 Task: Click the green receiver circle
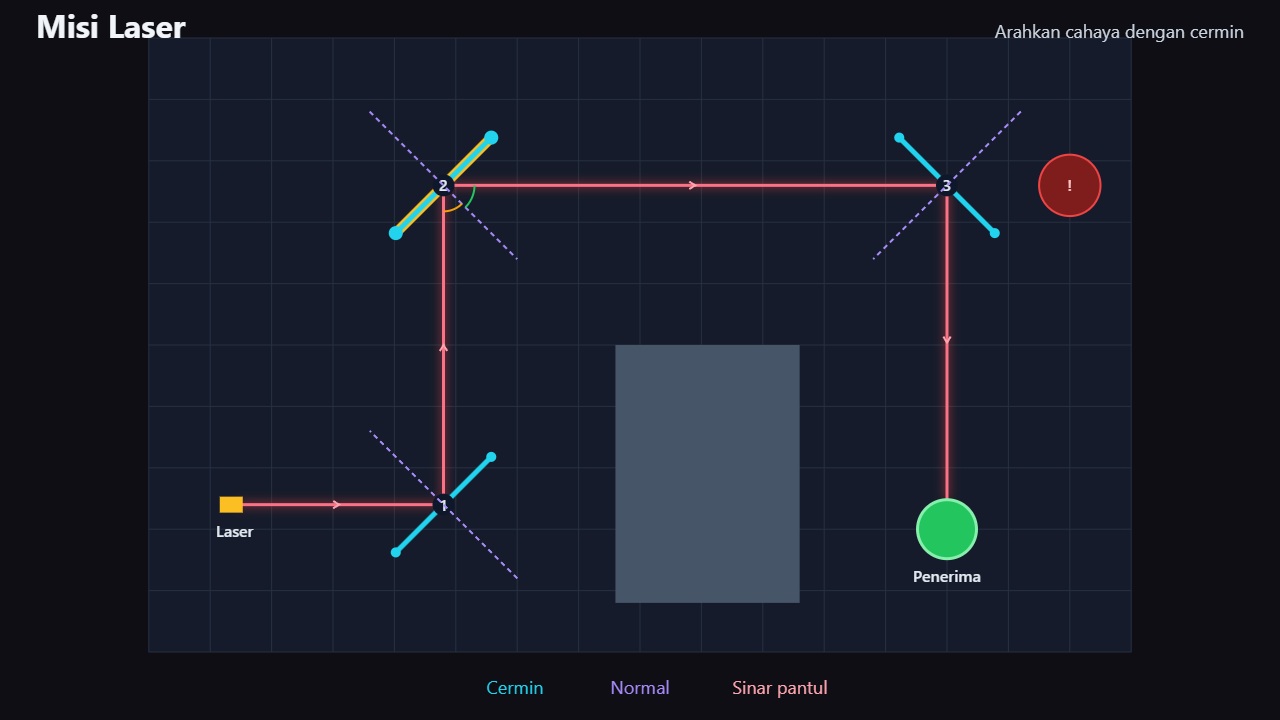[947, 529]
